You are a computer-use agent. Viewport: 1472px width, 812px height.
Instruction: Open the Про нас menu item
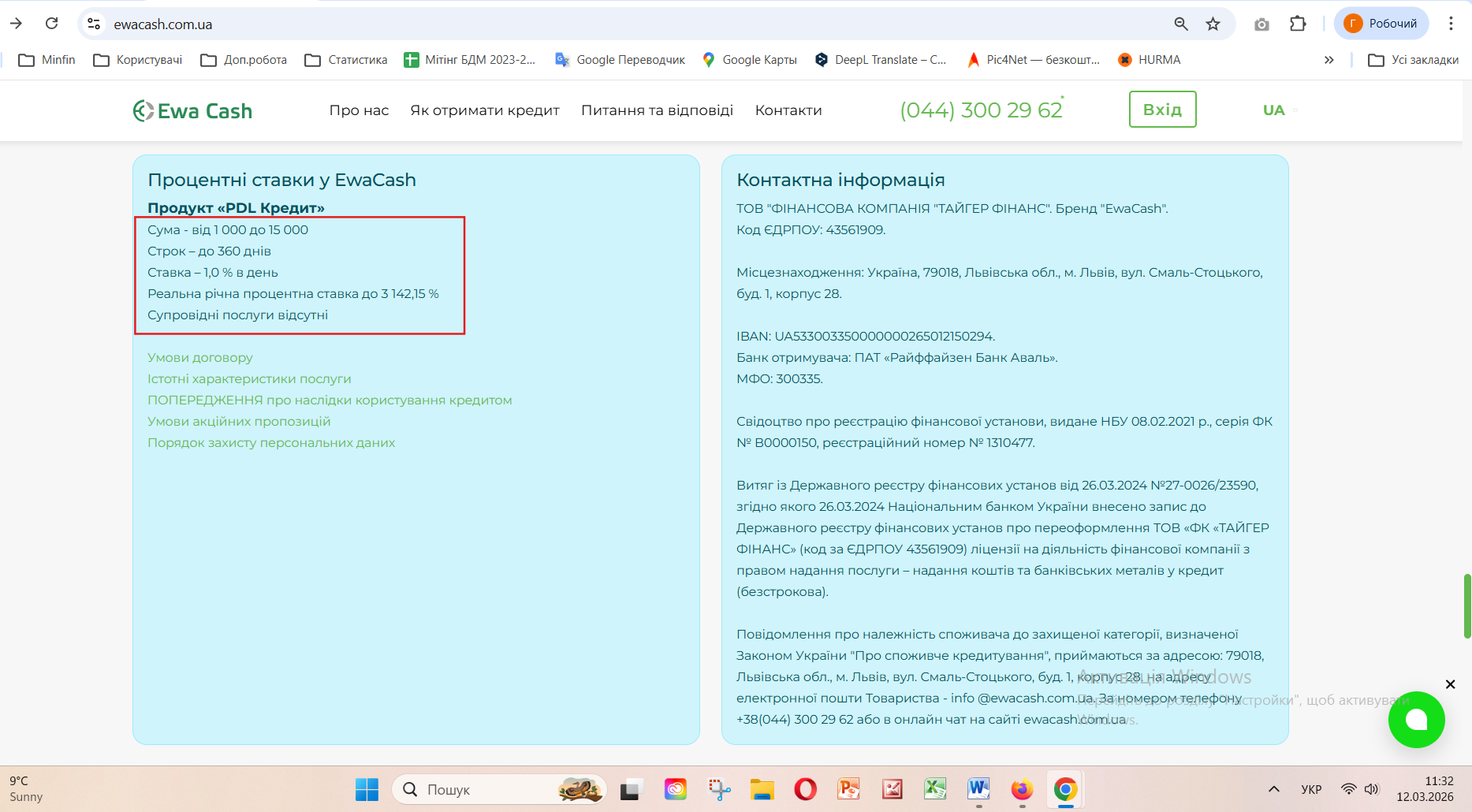[359, 110]
